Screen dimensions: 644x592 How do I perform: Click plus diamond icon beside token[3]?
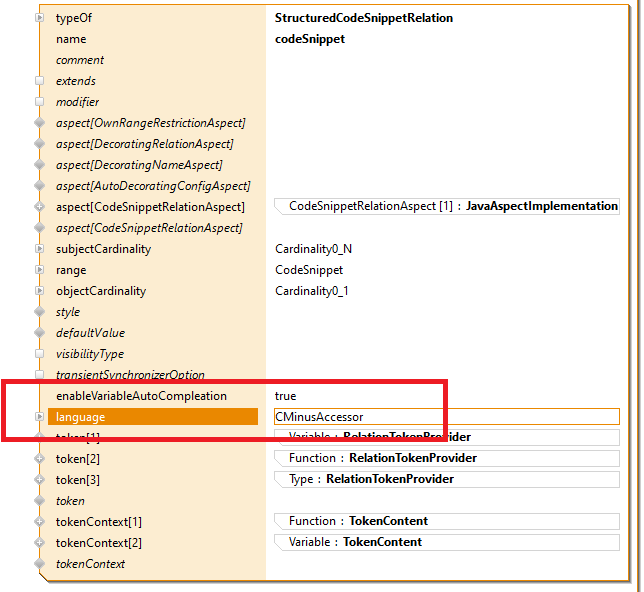pos(39,480)
